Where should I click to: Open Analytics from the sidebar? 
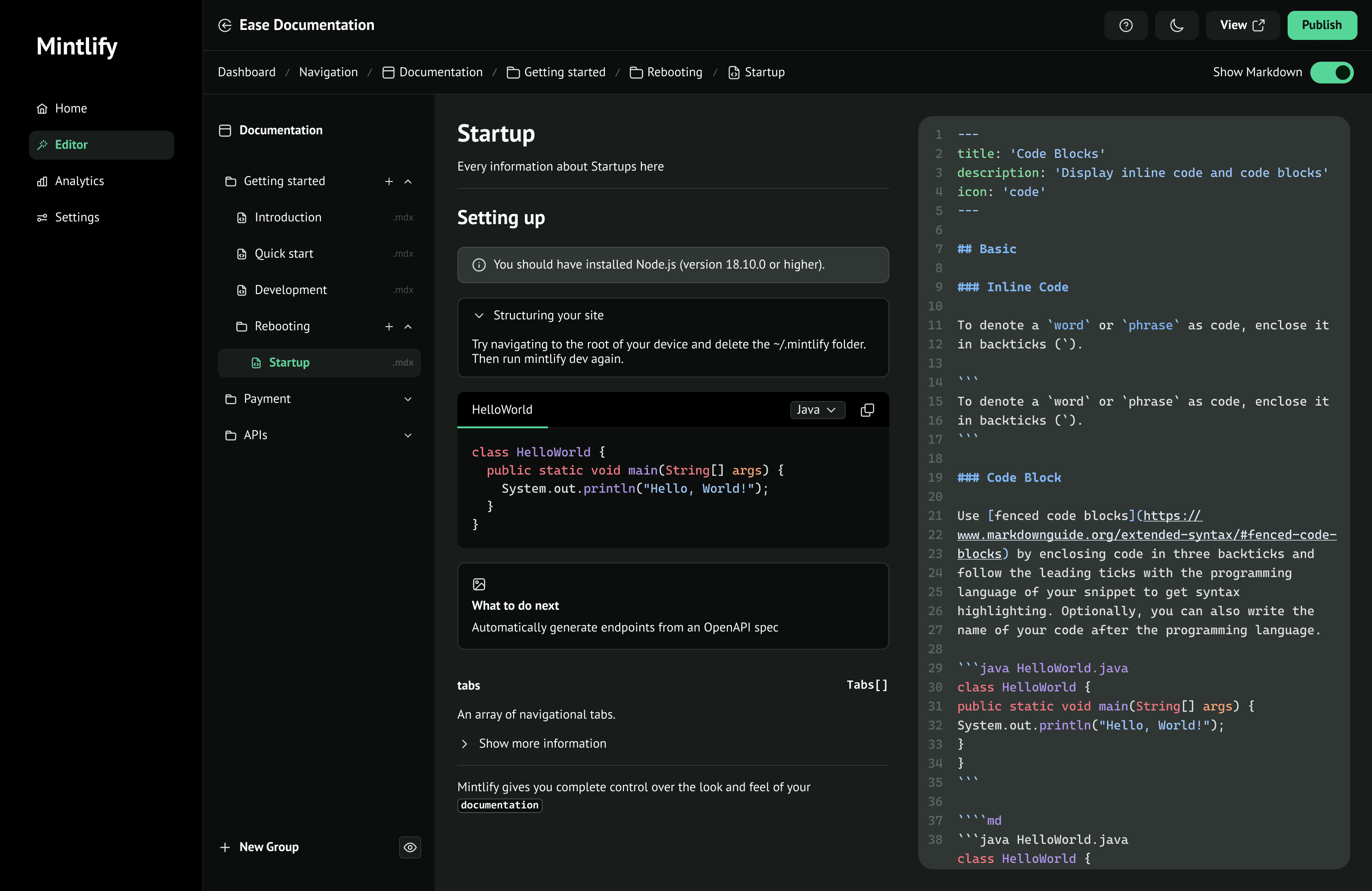[x=79, y=181]
